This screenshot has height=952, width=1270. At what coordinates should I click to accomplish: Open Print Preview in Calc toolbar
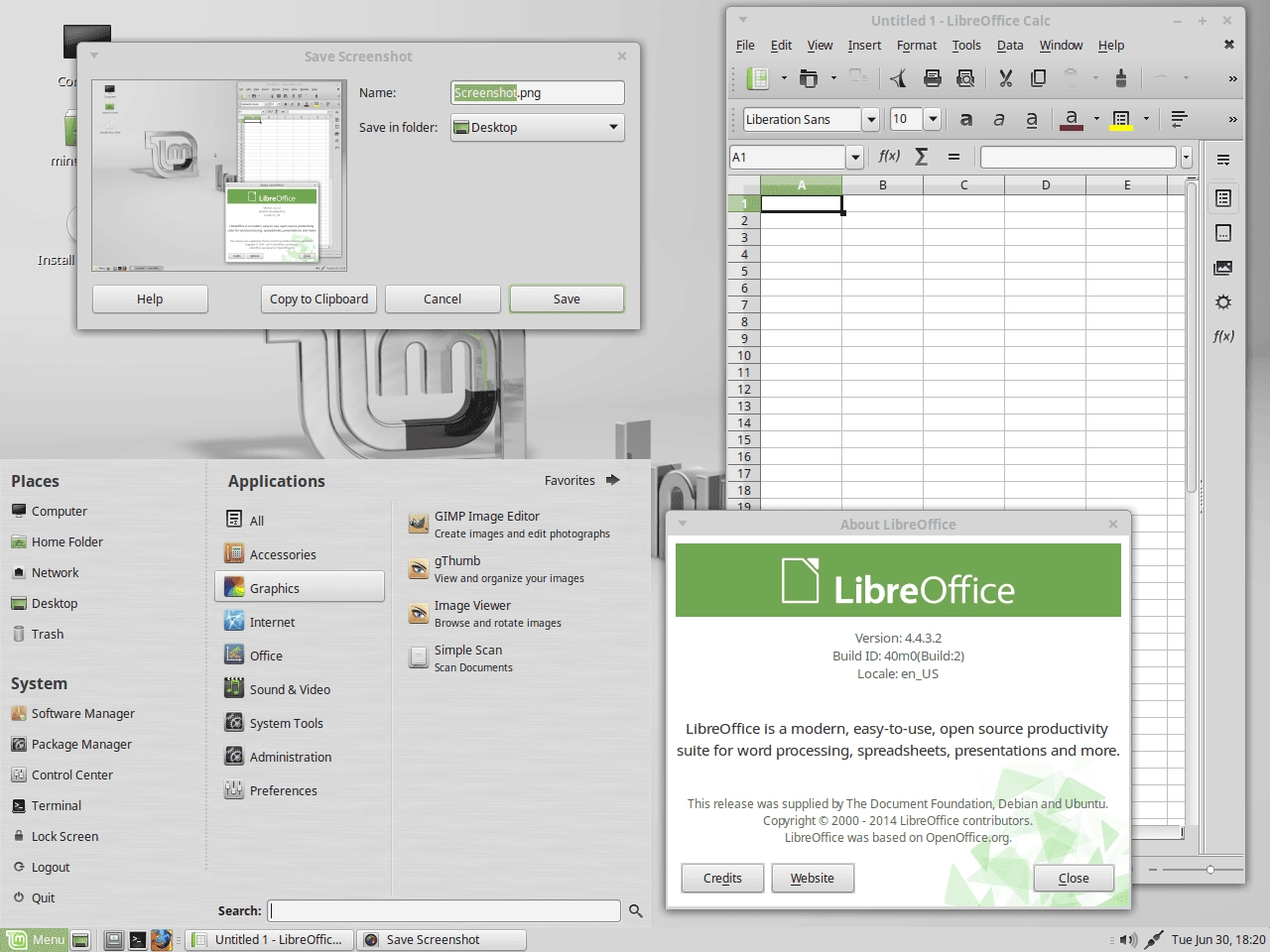point(965,77)
